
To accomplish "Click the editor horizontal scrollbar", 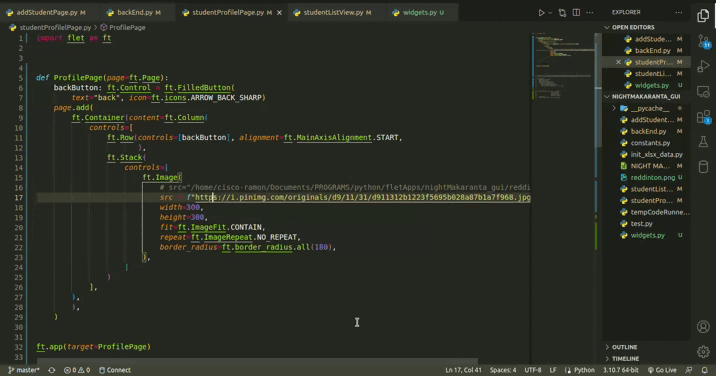I will [x=257, y=361].
